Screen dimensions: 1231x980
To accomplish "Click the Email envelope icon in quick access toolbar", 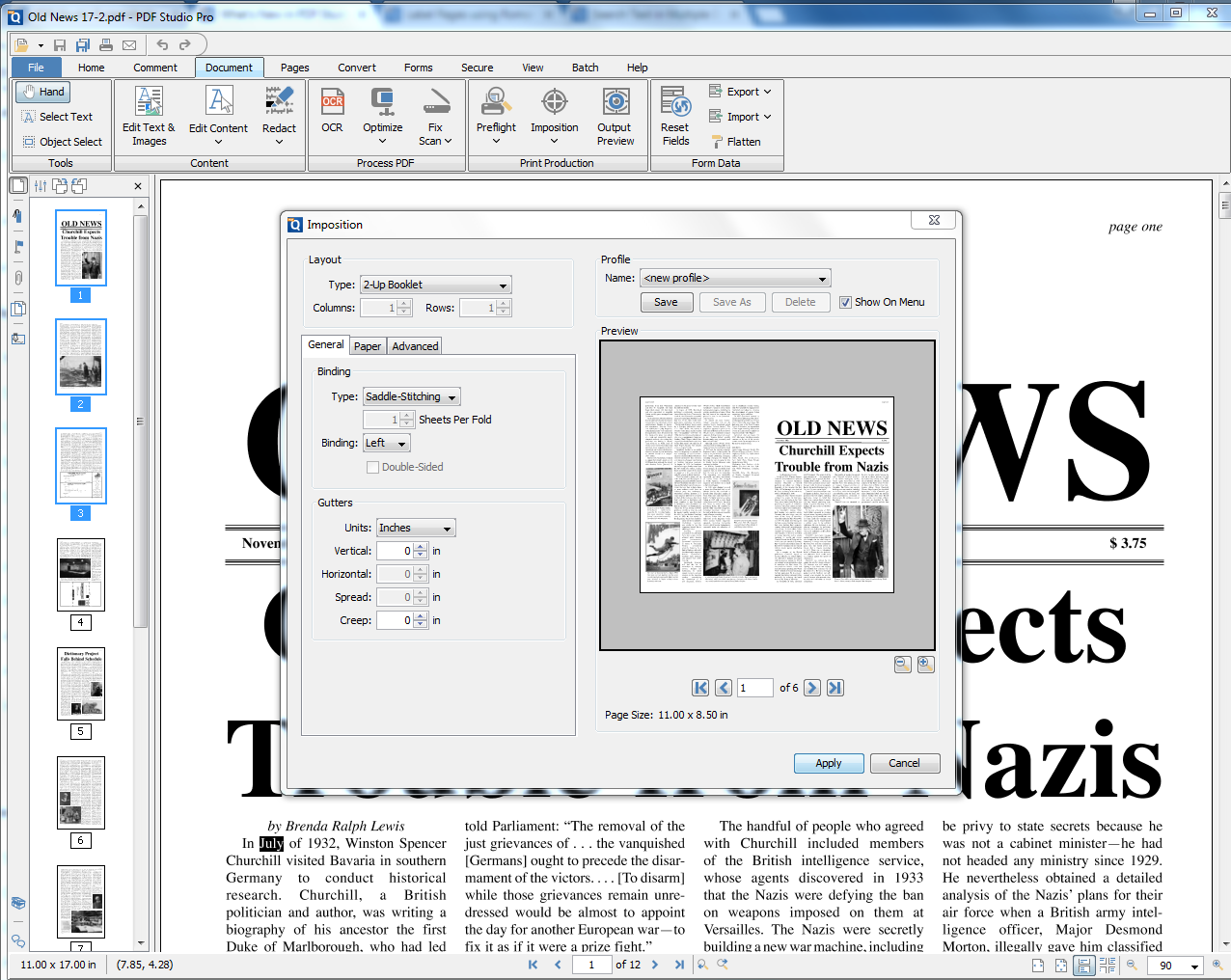I will pyautogui.click(x=128, y=45).
